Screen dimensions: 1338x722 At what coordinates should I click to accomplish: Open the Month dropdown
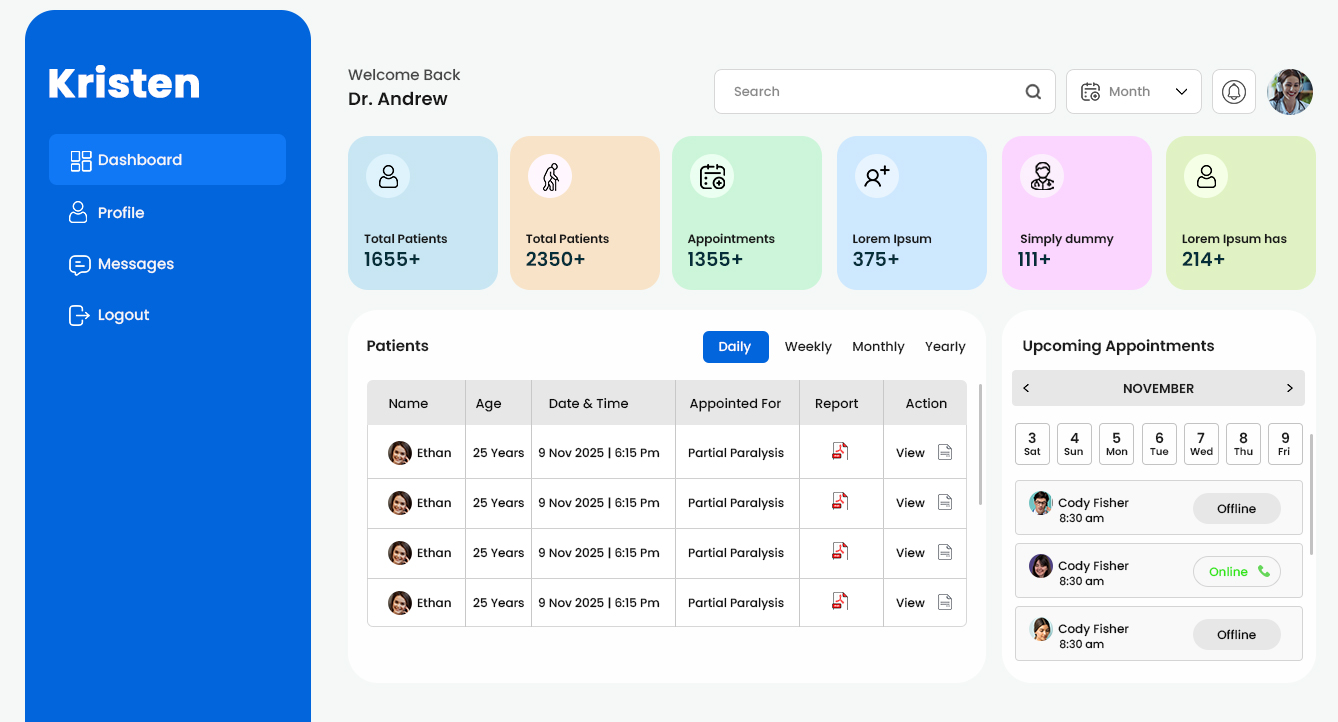[x=1133, y=92]
